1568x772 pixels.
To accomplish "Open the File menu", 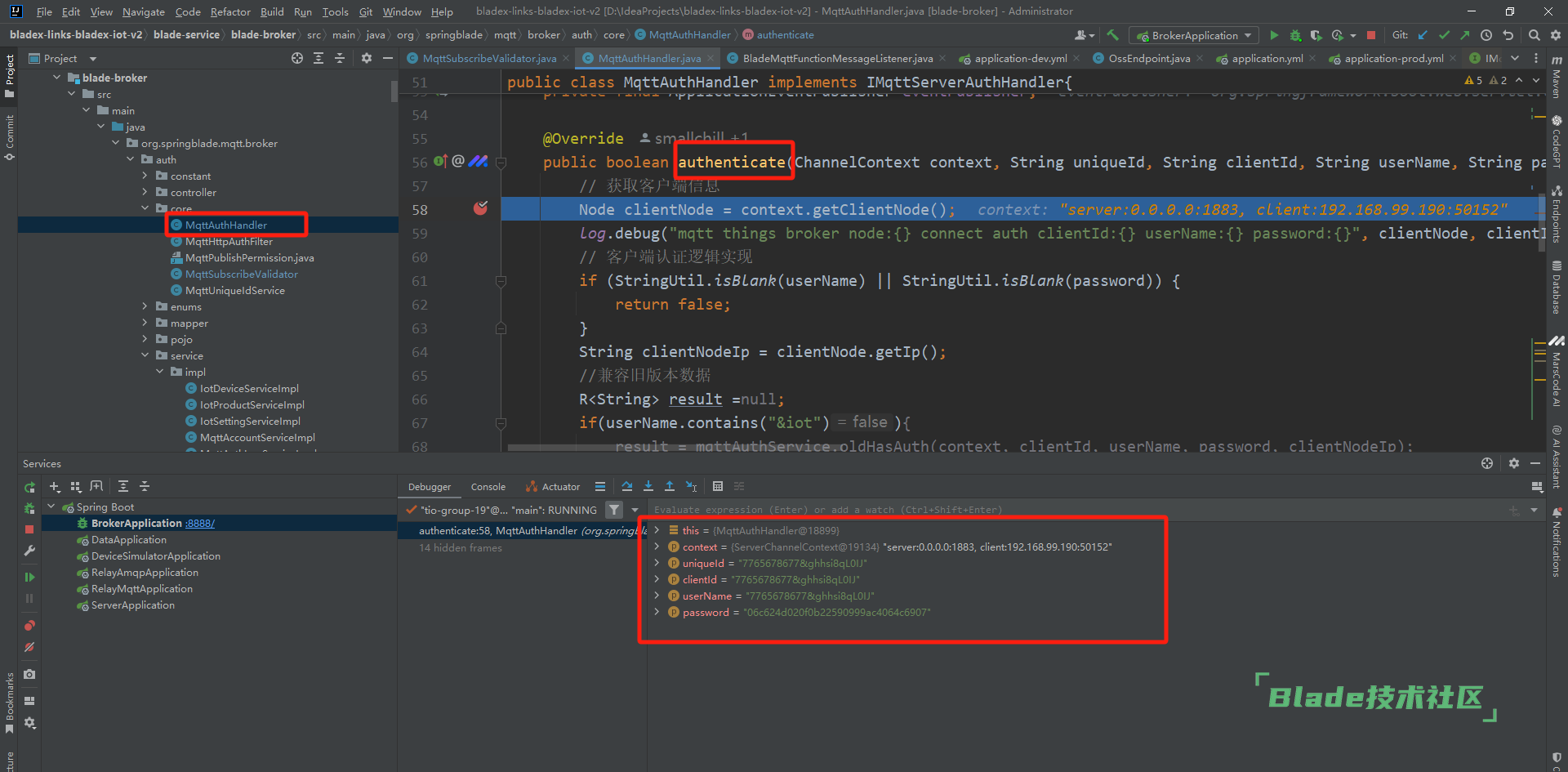I will point(44,11).
